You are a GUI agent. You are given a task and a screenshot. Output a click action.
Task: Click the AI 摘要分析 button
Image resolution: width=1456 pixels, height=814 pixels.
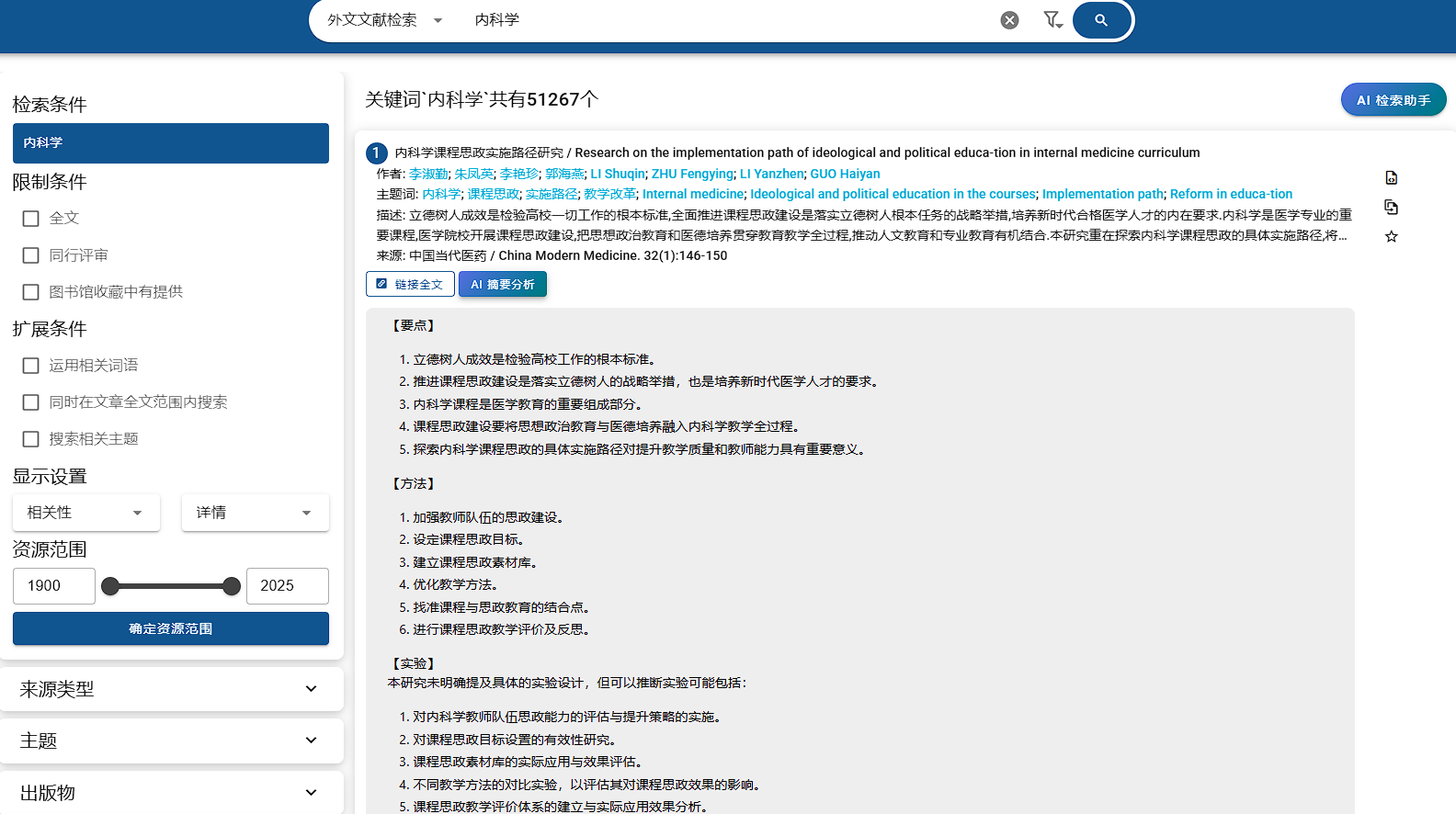pyautogui.click(x=503, y=285)
